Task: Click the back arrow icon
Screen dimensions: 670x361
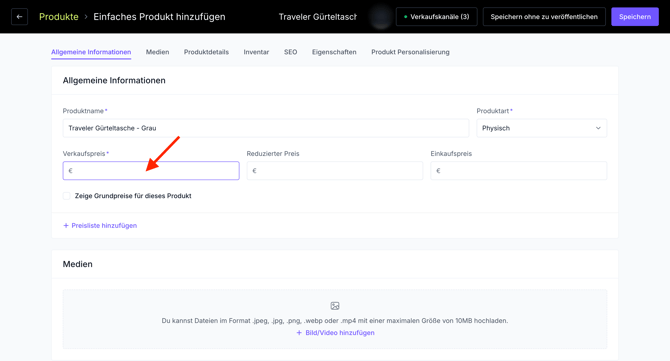Action: [19, 17]
